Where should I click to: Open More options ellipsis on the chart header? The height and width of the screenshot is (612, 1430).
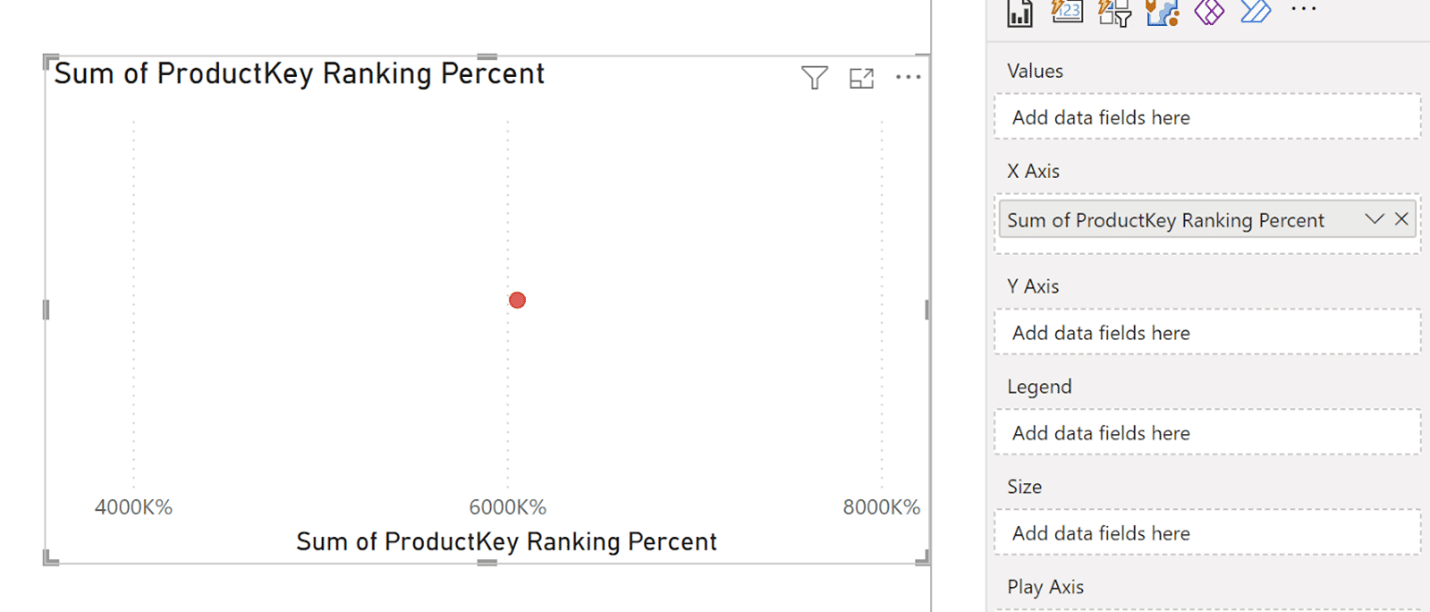pyautogui.click(x=909, y=77)
